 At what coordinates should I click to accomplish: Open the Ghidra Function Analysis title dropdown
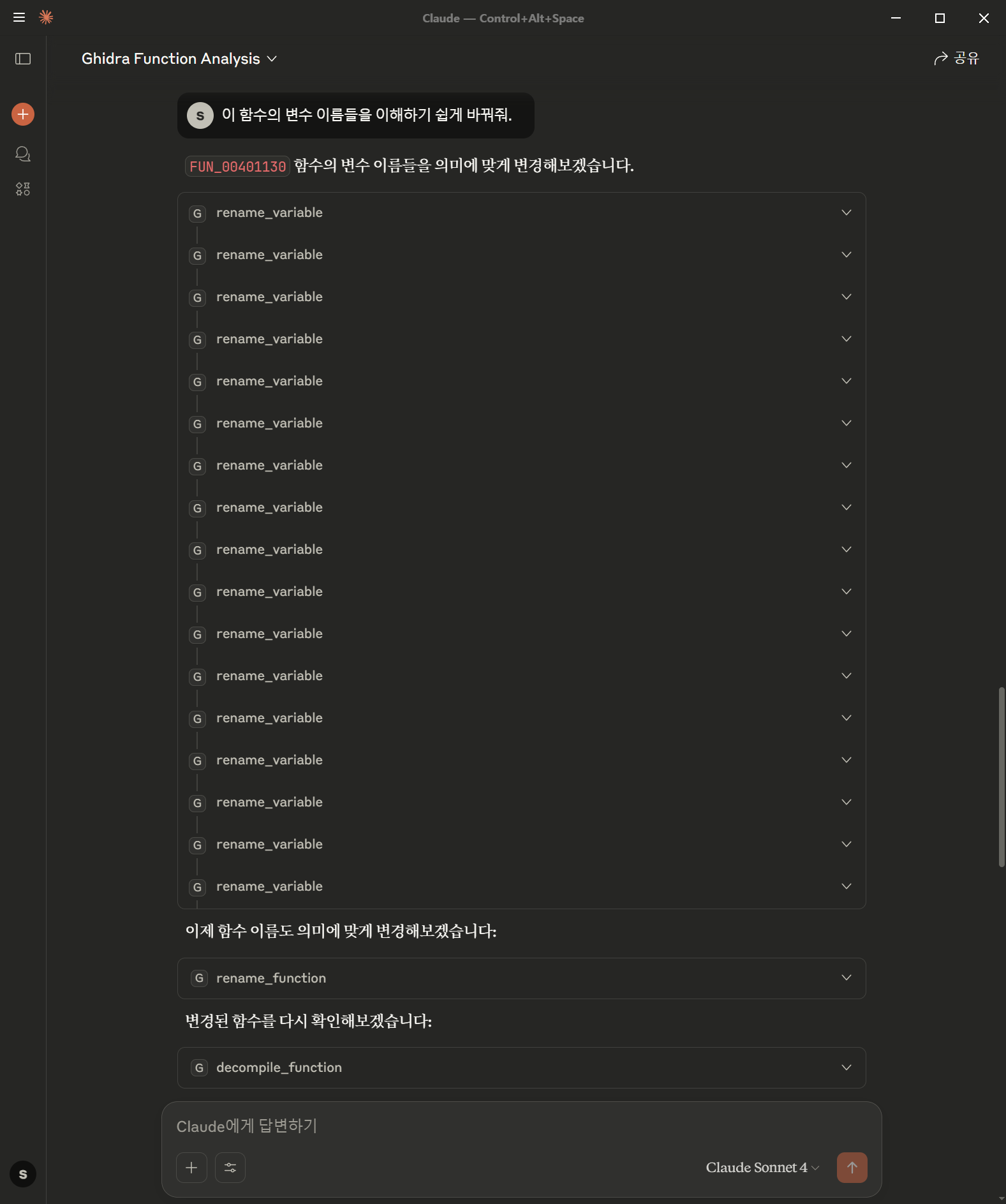pos(179,59)
